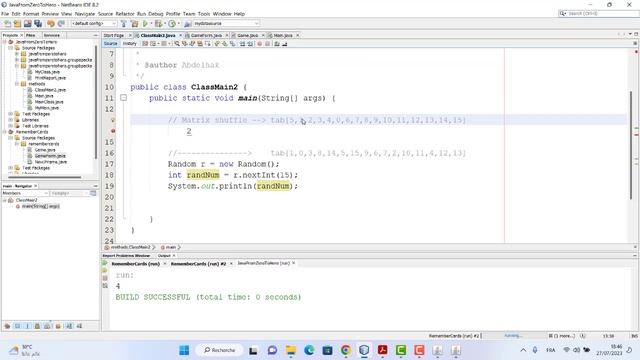Switch to the Files panel tab
The image size is (640, 360).
point(31,36)
